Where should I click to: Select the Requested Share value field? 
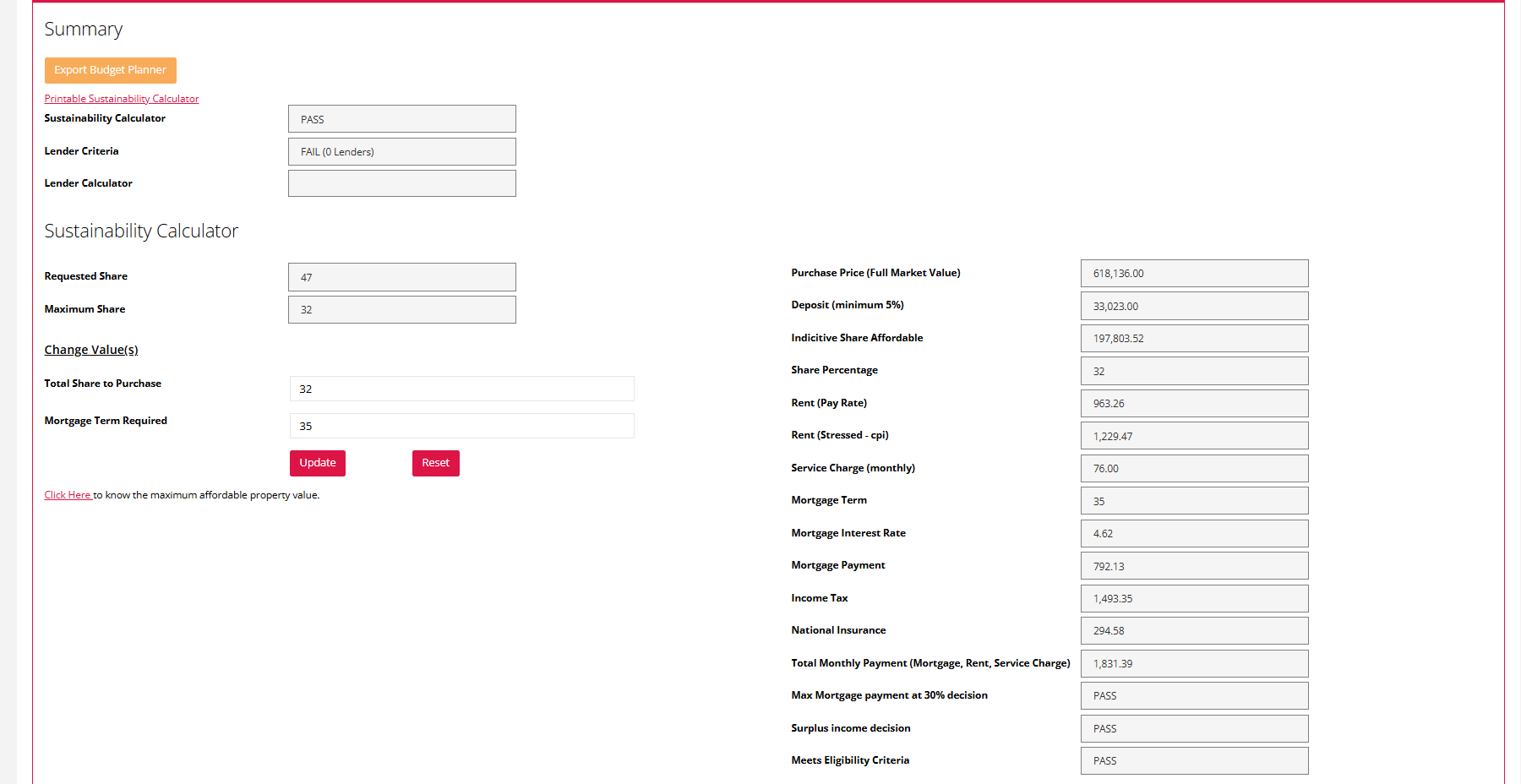[401, 277]
